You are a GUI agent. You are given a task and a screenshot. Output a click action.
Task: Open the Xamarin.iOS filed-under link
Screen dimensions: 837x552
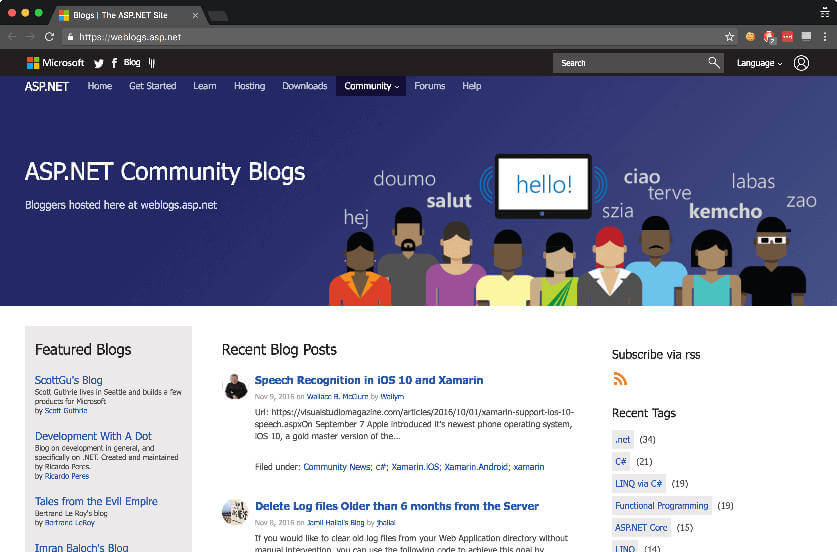[415, 467]
